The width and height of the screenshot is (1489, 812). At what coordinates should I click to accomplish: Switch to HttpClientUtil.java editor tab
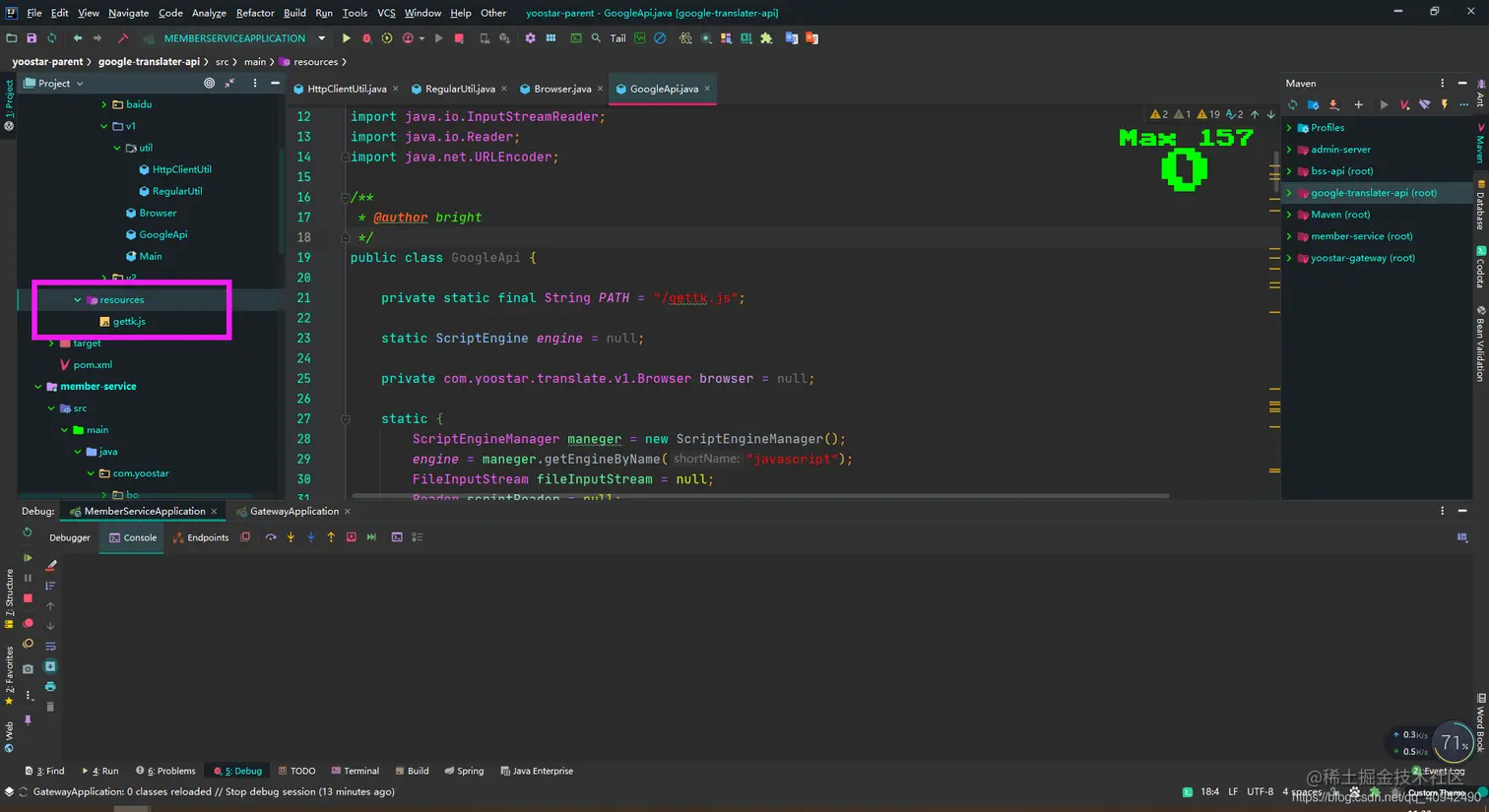pyautogui.click(x=347, y=89)
